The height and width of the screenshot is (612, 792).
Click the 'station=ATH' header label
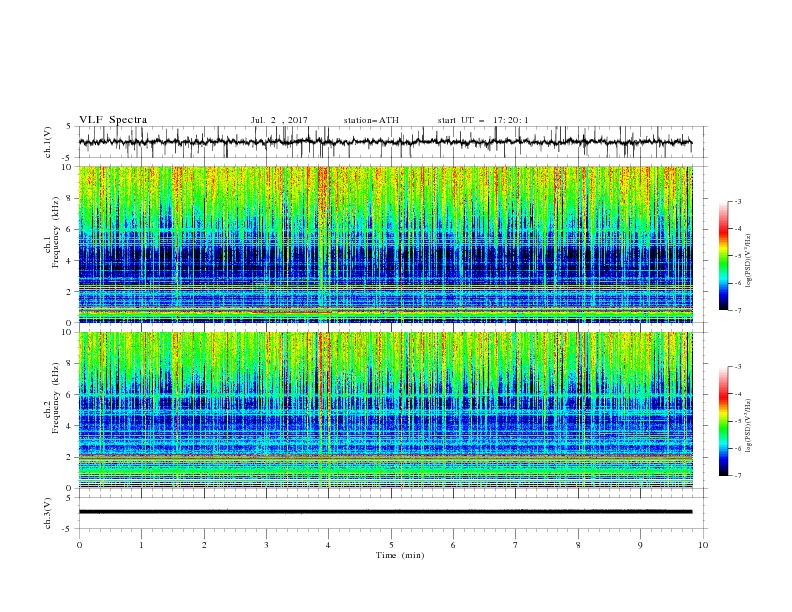point(371,120)
